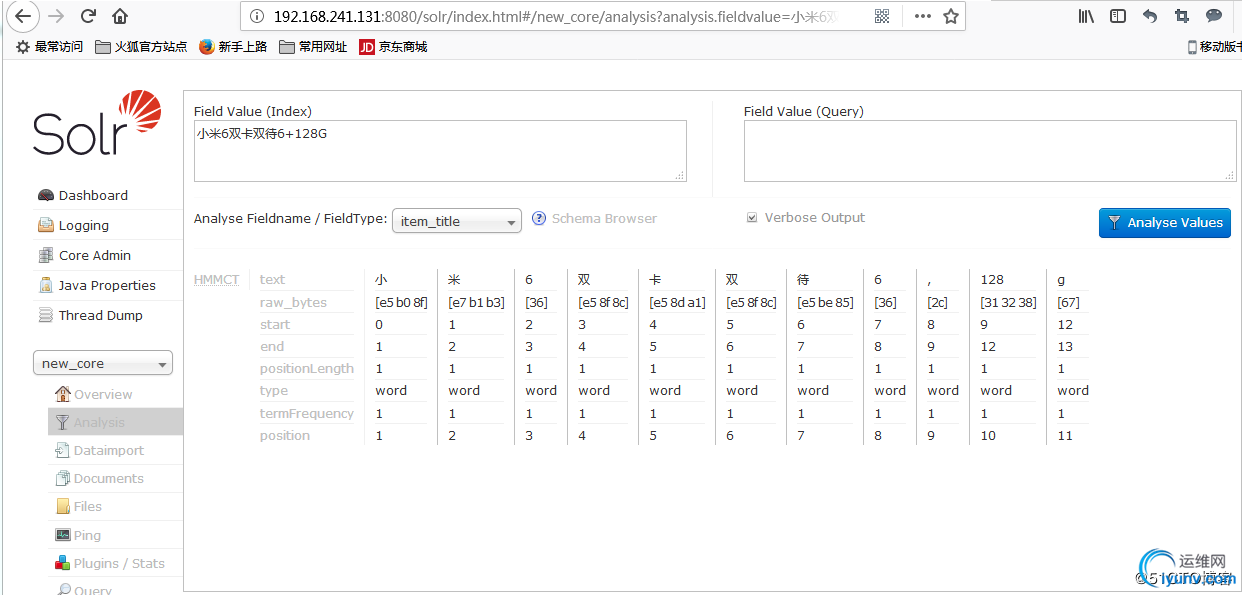
Task: Click the site info icon in the address bar
Action: (257, 16)
